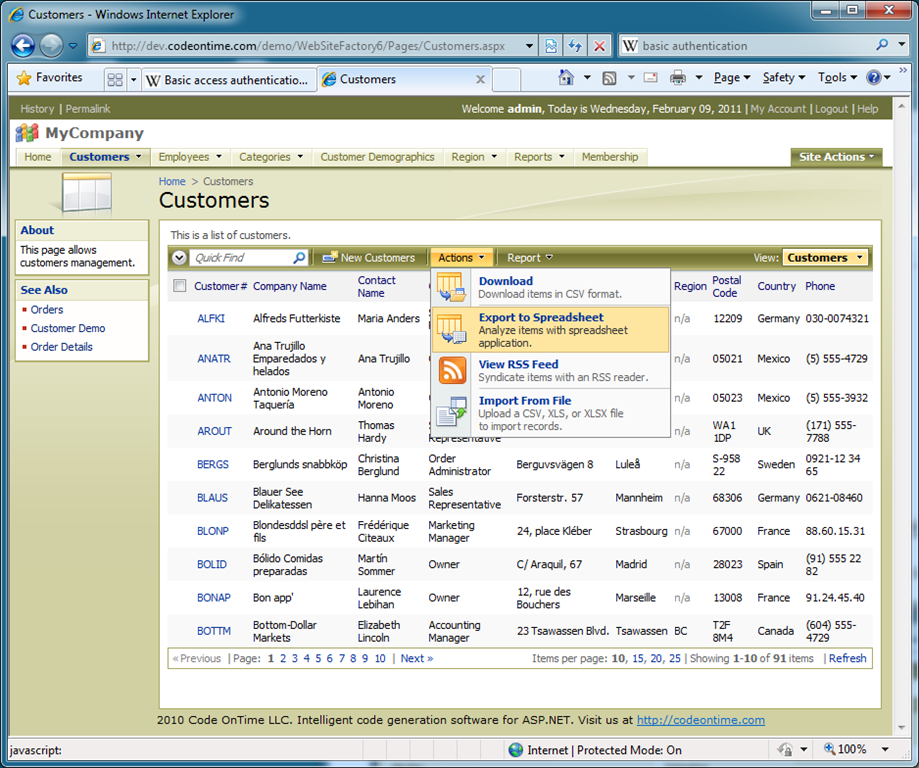919x768 pixels.
Task: Toggle the select-all checkbox in grid header
Action: pyautogui.click(x=180, y=286)
